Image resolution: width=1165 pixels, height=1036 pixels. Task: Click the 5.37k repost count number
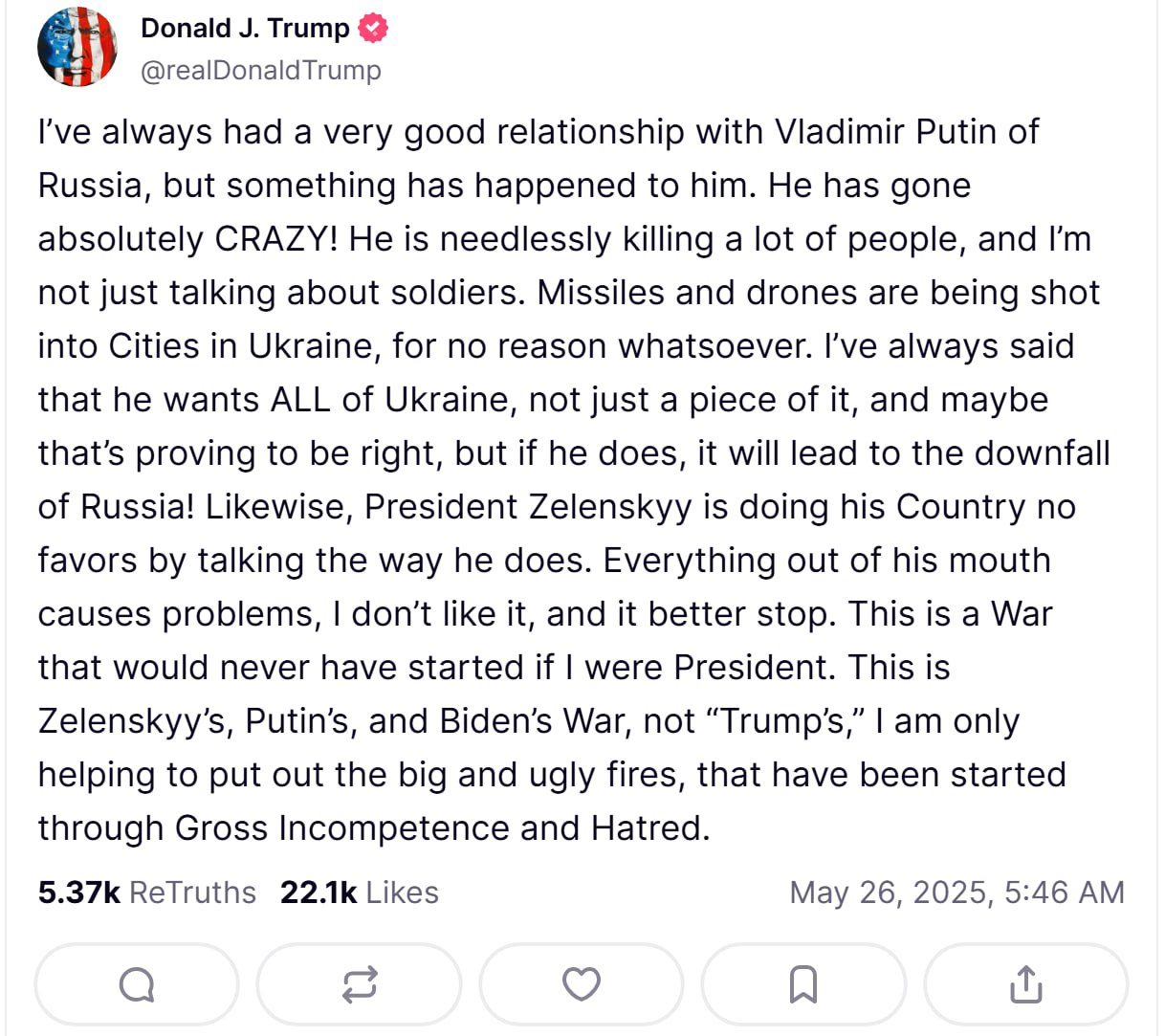[78, 893]
